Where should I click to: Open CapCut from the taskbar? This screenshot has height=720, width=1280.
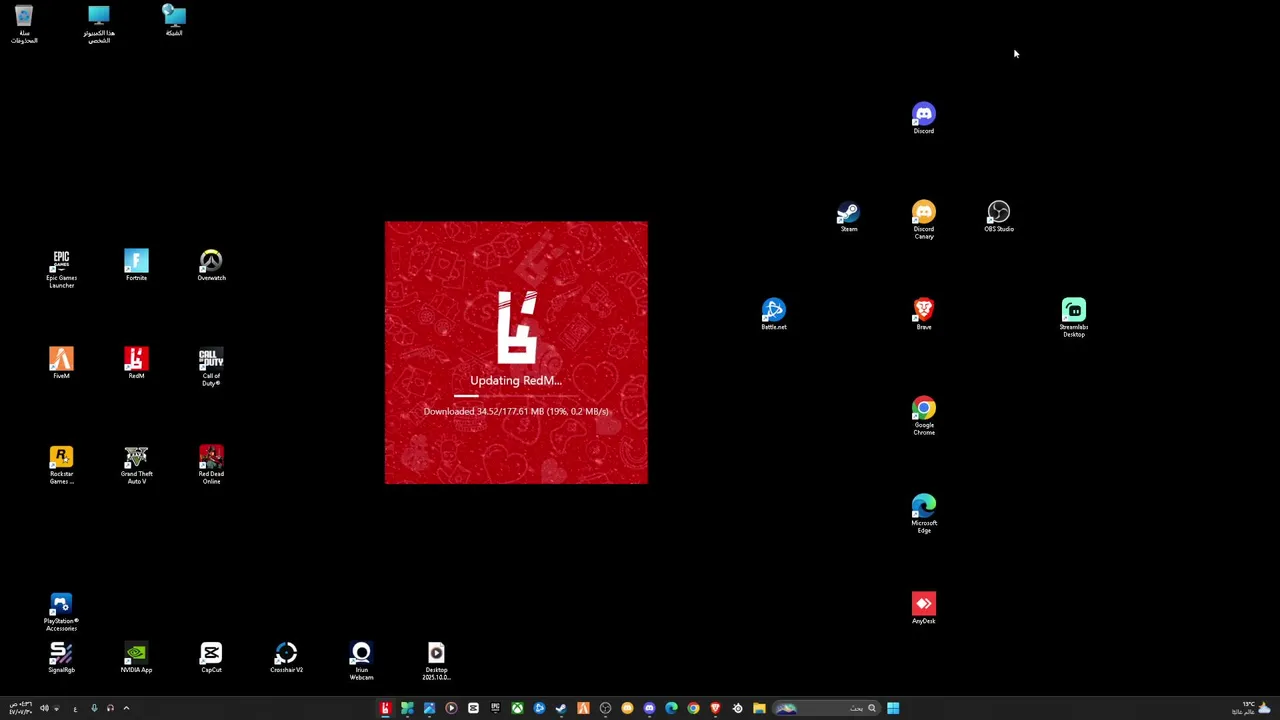(473, 708)
